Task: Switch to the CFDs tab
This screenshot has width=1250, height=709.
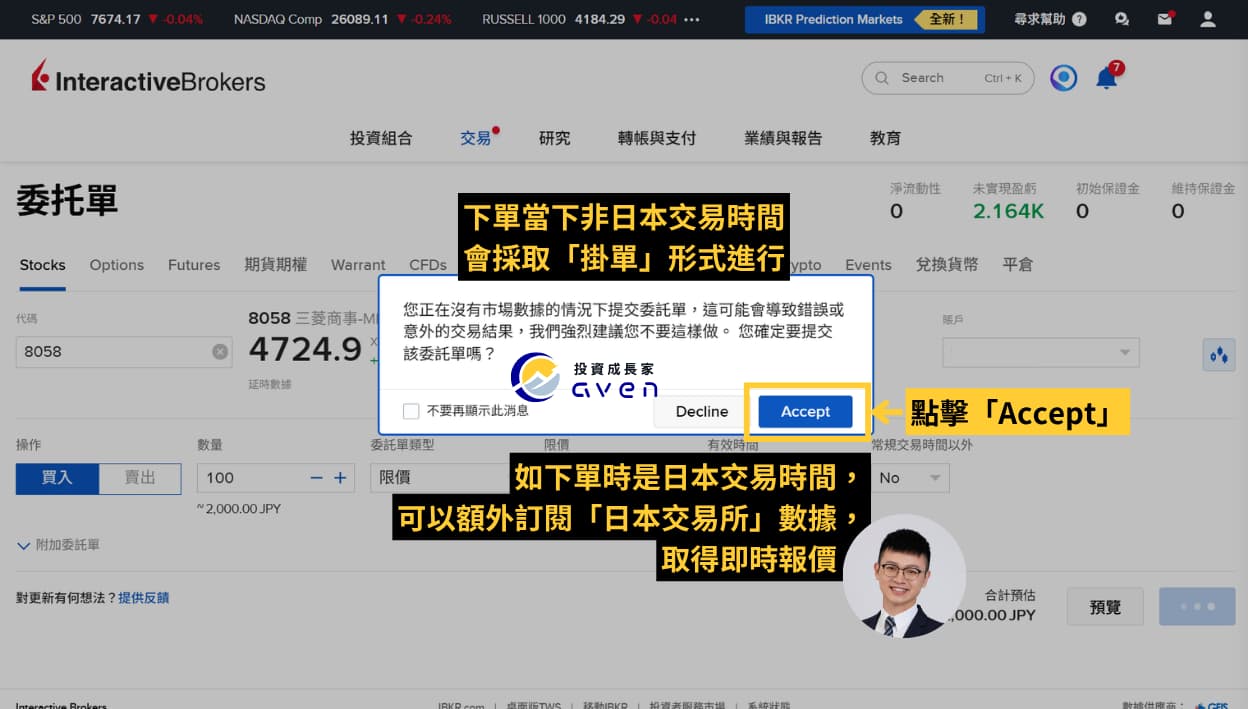Action: click(428, 265)
